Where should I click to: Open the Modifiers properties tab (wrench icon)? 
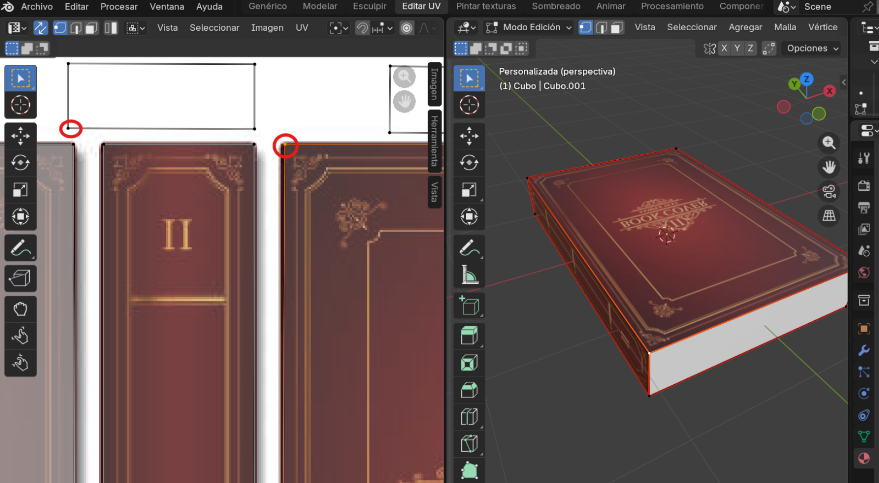(864, 350)
